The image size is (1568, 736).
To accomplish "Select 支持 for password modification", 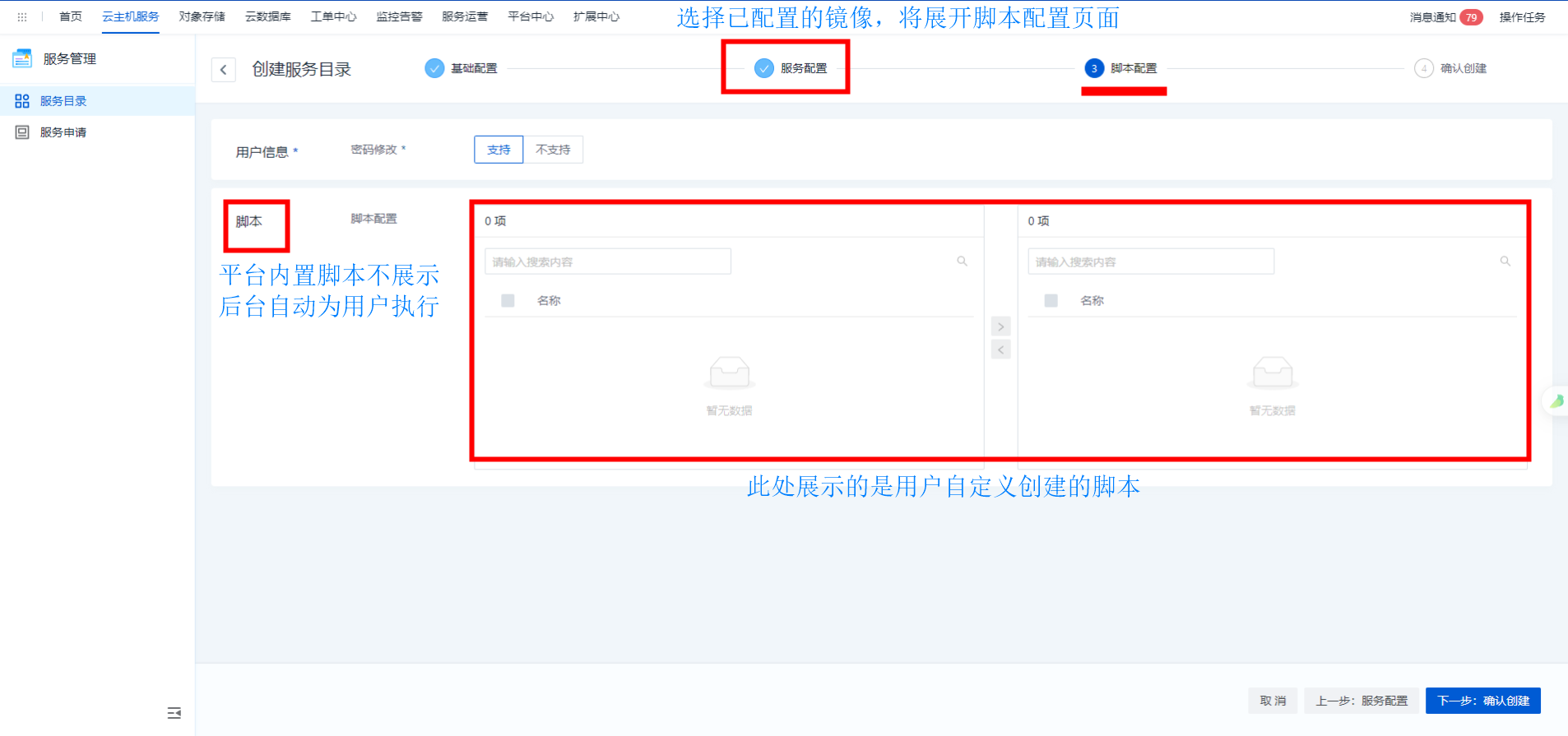I will tap(499, 150).
